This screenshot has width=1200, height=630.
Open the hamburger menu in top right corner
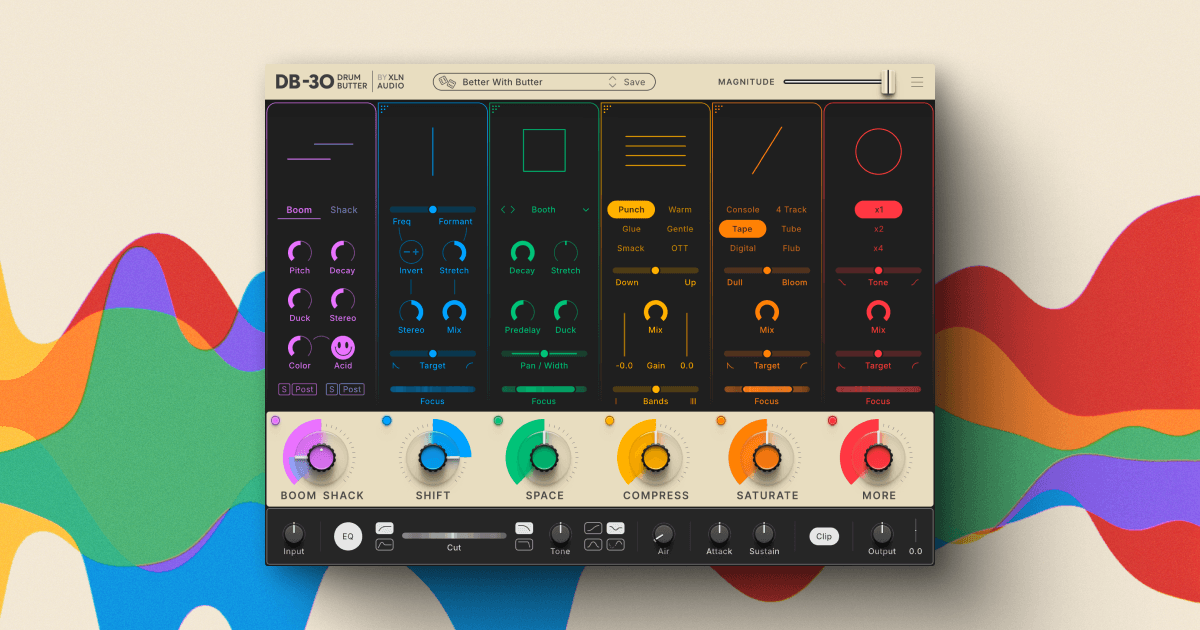pyautogui.click(x=917, y=82)
